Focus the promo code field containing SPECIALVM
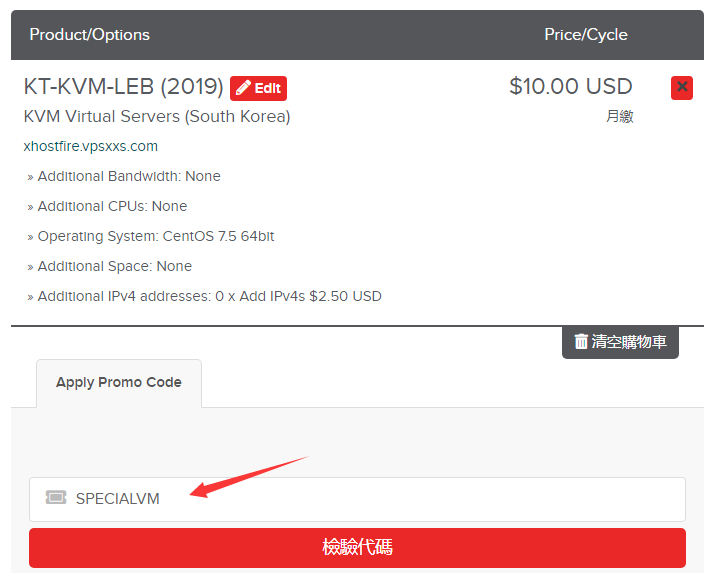The height and width of the screenshot is (573, 704). [x=357, y=499]
